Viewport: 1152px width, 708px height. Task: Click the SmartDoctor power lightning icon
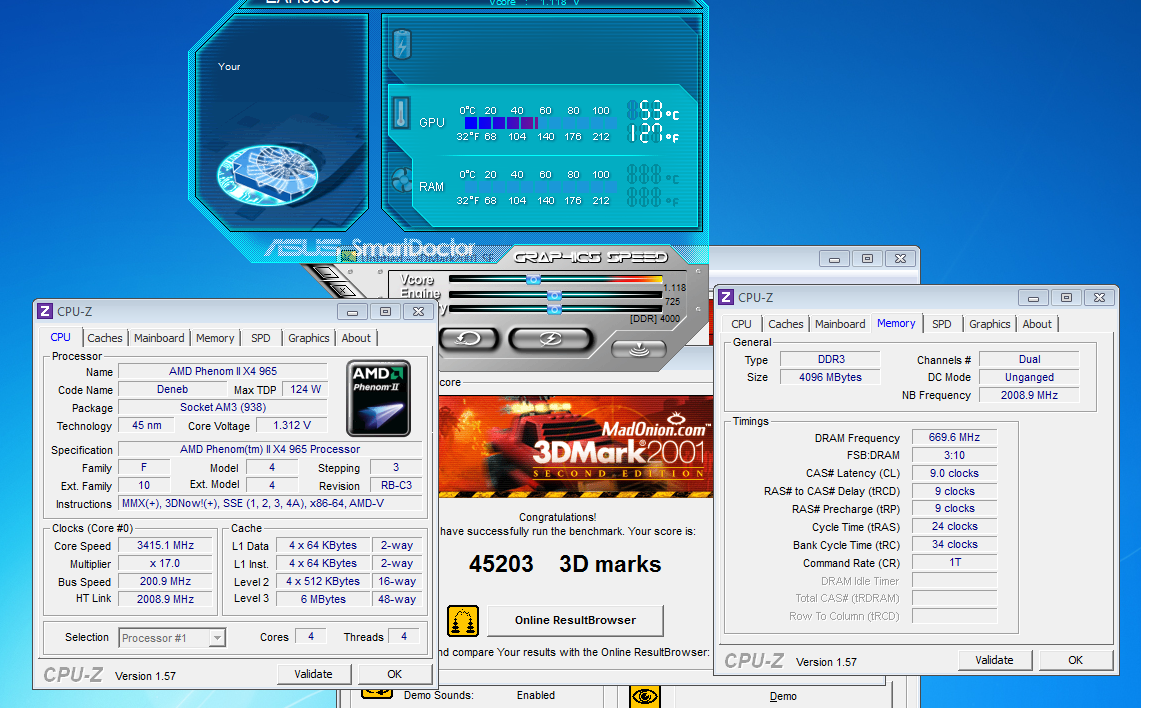point(401,45)
